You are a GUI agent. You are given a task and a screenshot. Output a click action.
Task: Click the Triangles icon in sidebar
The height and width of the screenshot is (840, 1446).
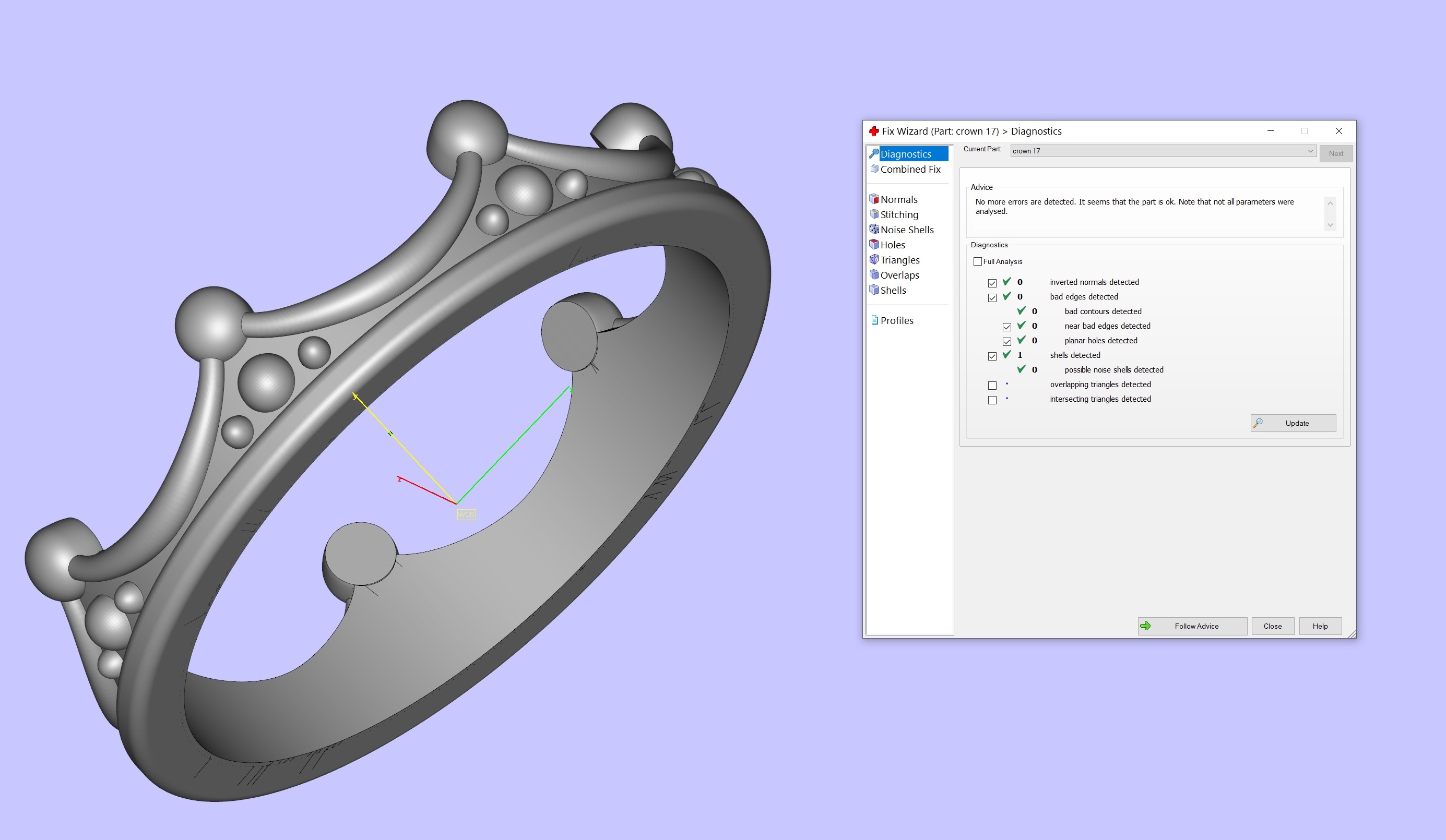(874, 260)
